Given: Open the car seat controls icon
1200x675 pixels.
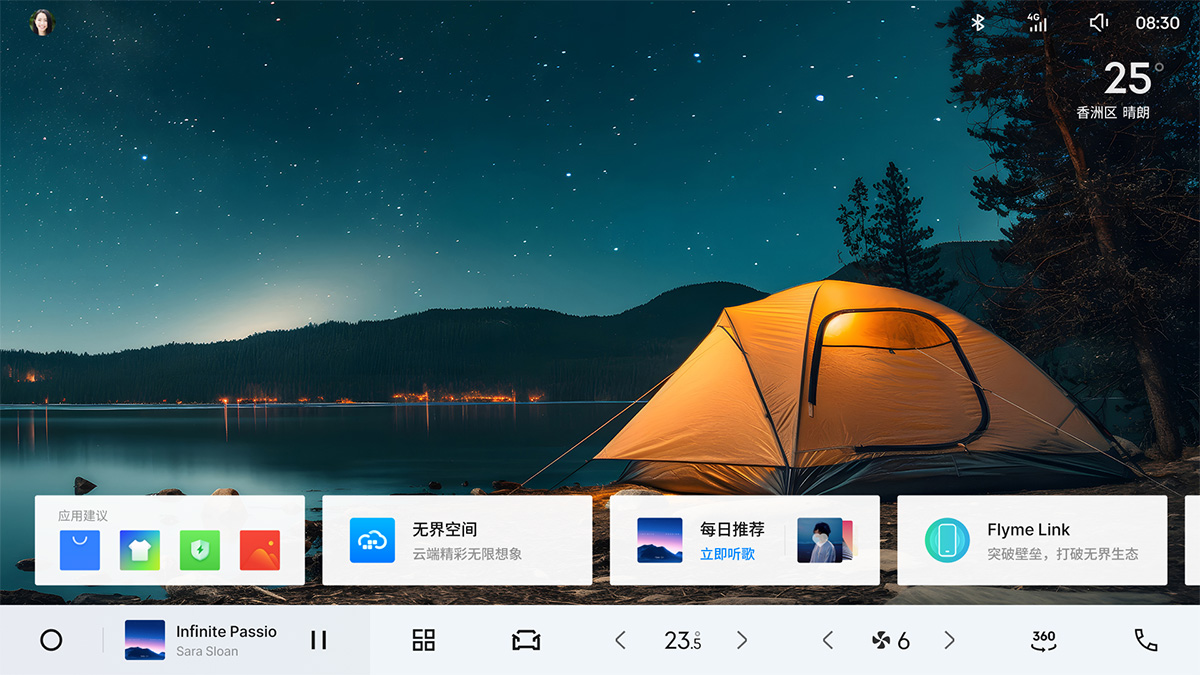Looking at the screenshot, I should [x=526, y=640].
